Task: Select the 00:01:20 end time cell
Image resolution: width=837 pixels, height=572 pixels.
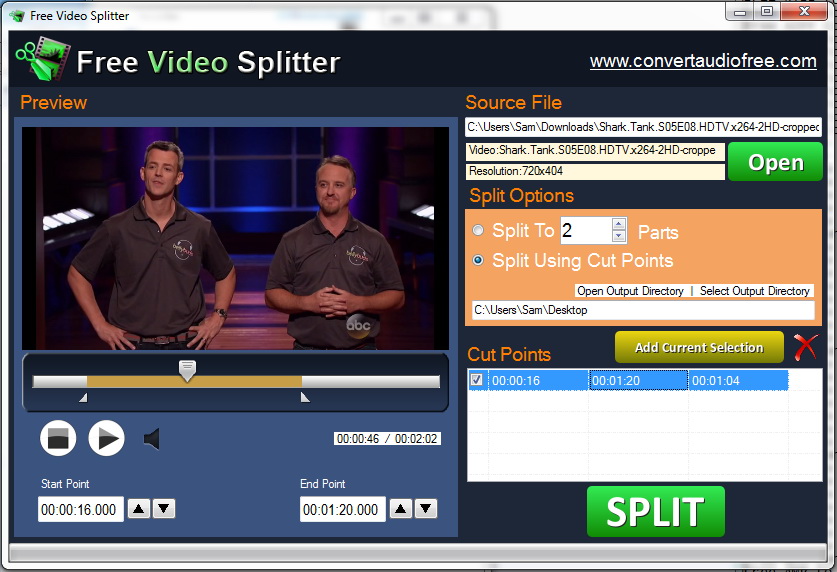Action: [638, 380]
